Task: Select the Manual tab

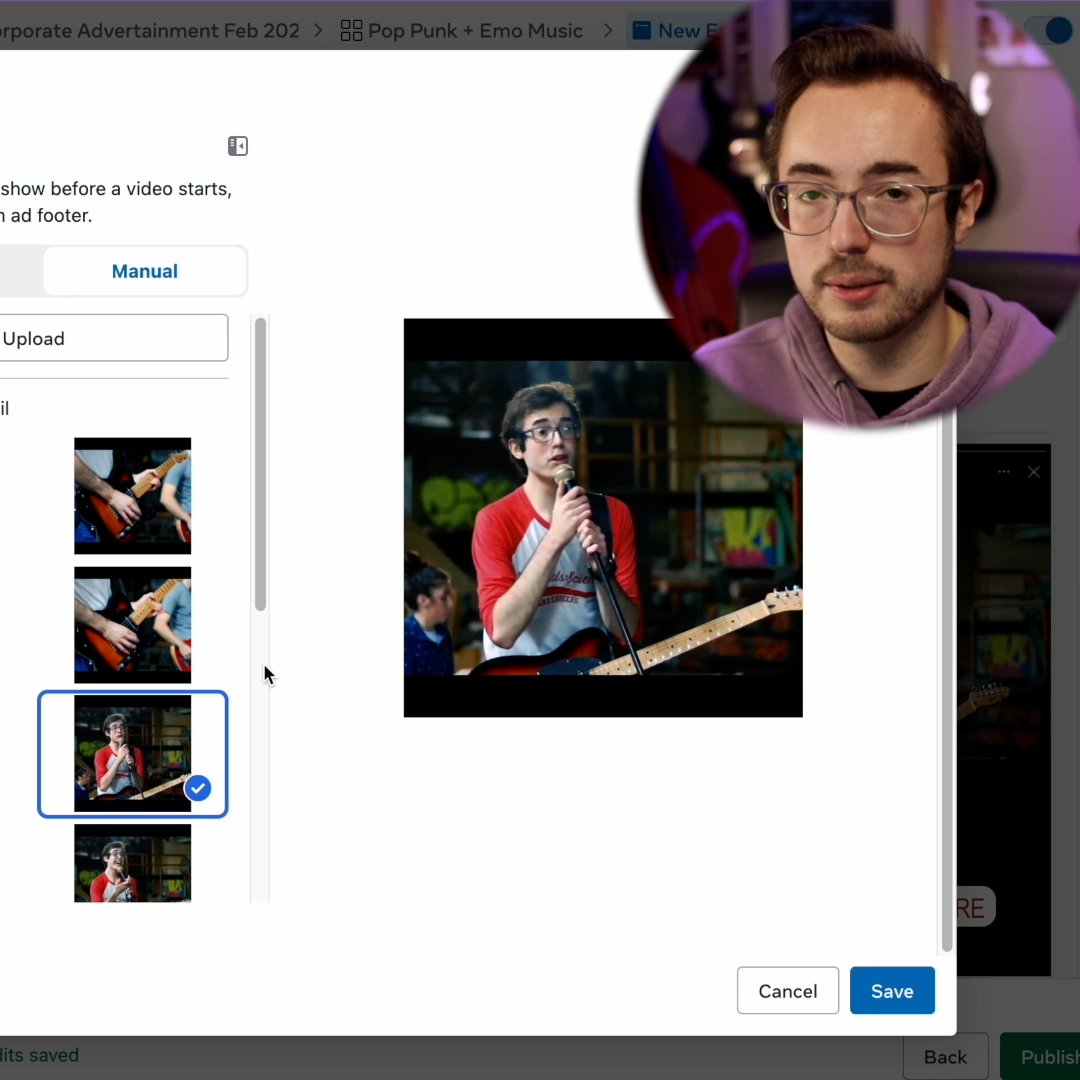Action: [145, 271]
